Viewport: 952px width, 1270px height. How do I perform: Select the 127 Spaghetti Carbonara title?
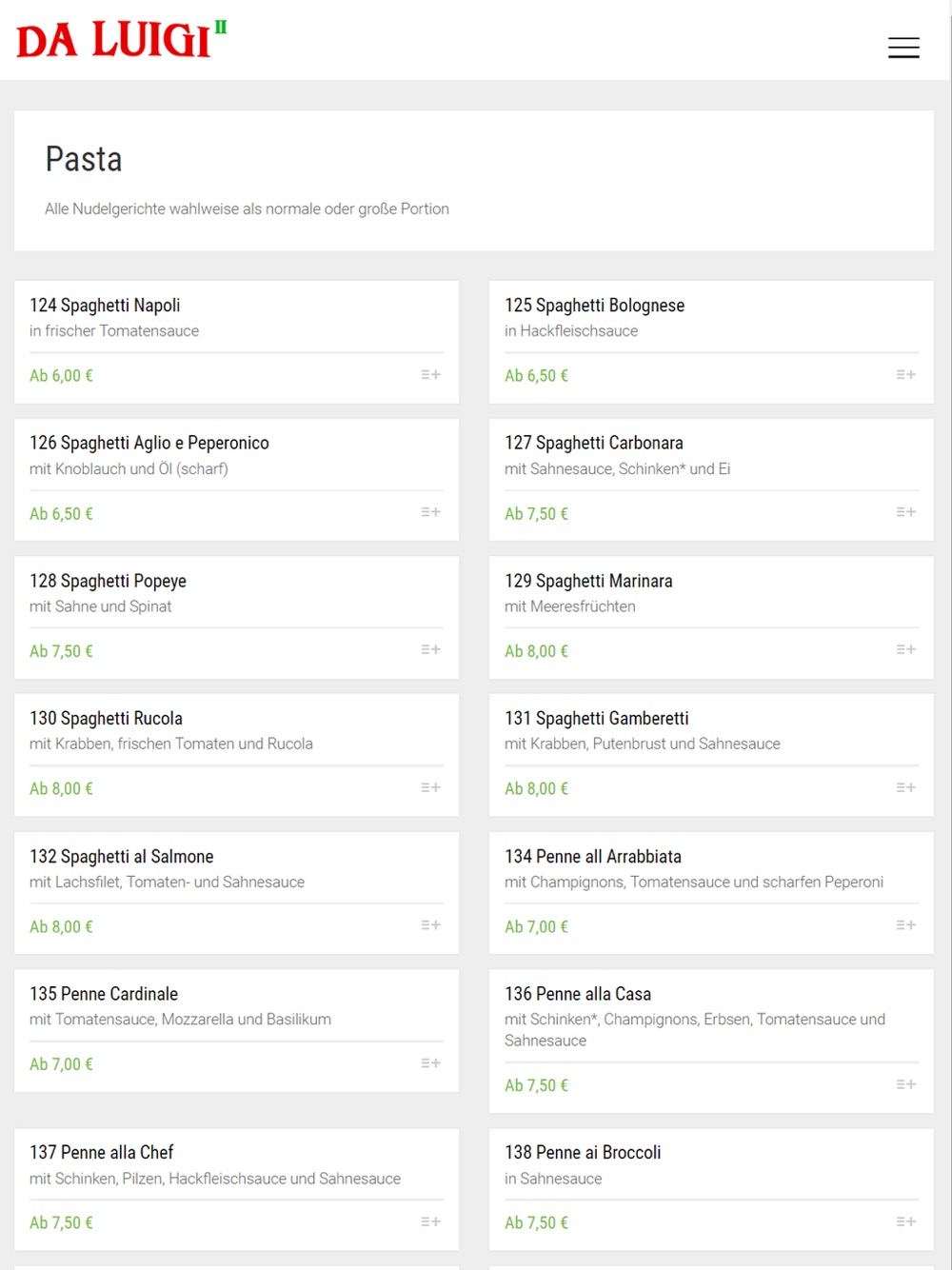tap(593, 443)
